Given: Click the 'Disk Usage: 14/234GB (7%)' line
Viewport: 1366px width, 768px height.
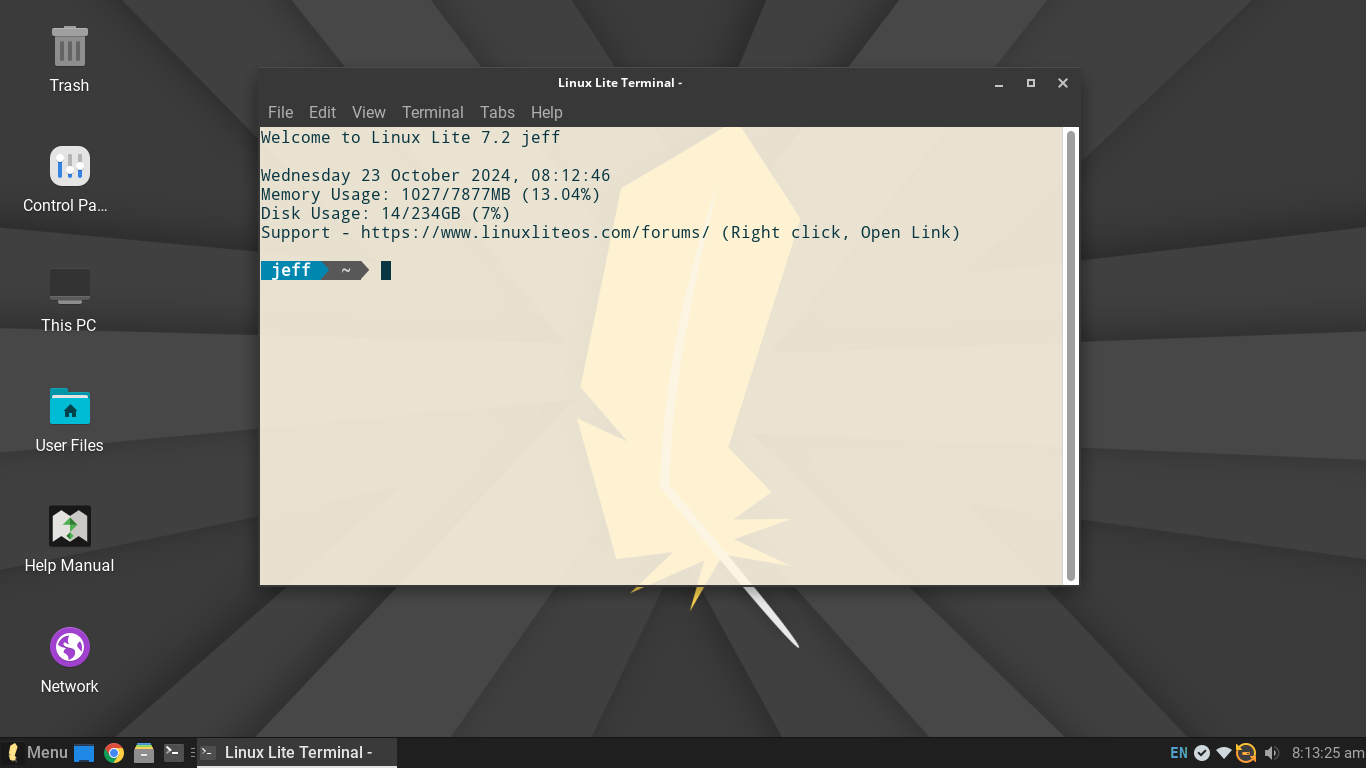Looking at the screenshot, I should pyautogui.click(x=386, y=214).
